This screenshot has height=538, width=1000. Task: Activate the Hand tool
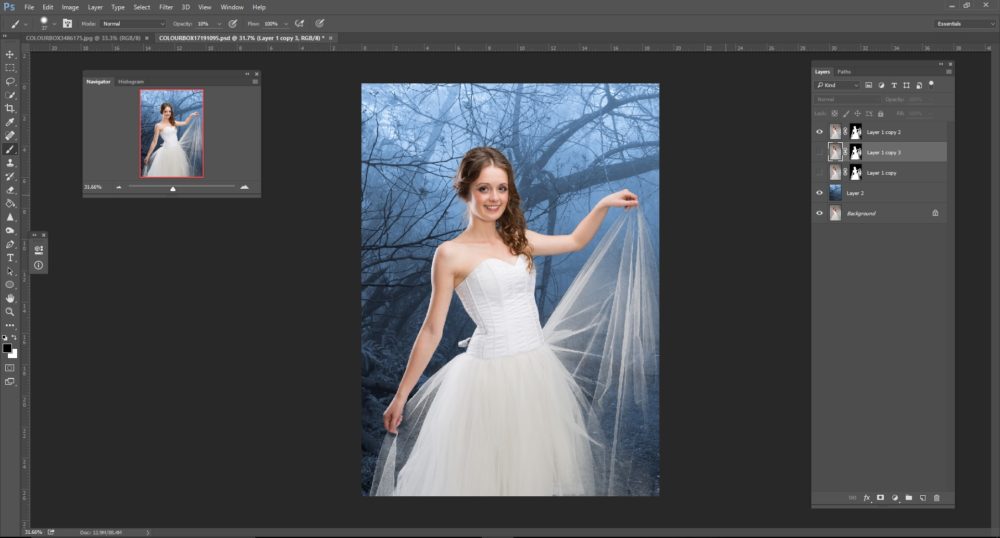10,298
